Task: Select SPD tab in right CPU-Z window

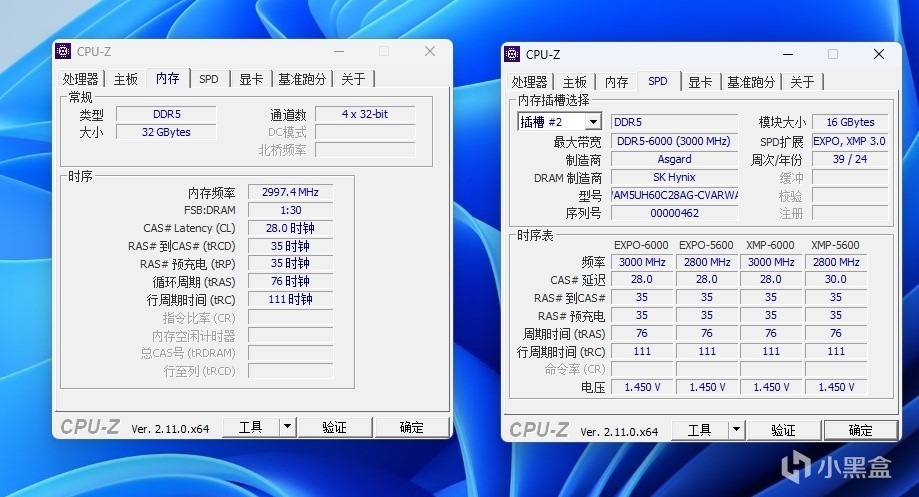Action: pyautogui.click(x=658, y=81)
